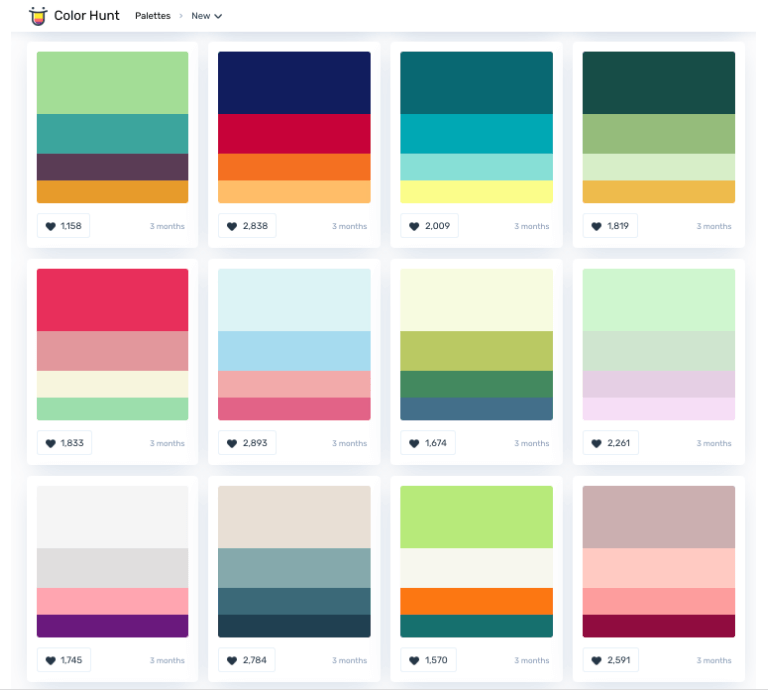Like the palette with 2,591 likes

(597, 660)
